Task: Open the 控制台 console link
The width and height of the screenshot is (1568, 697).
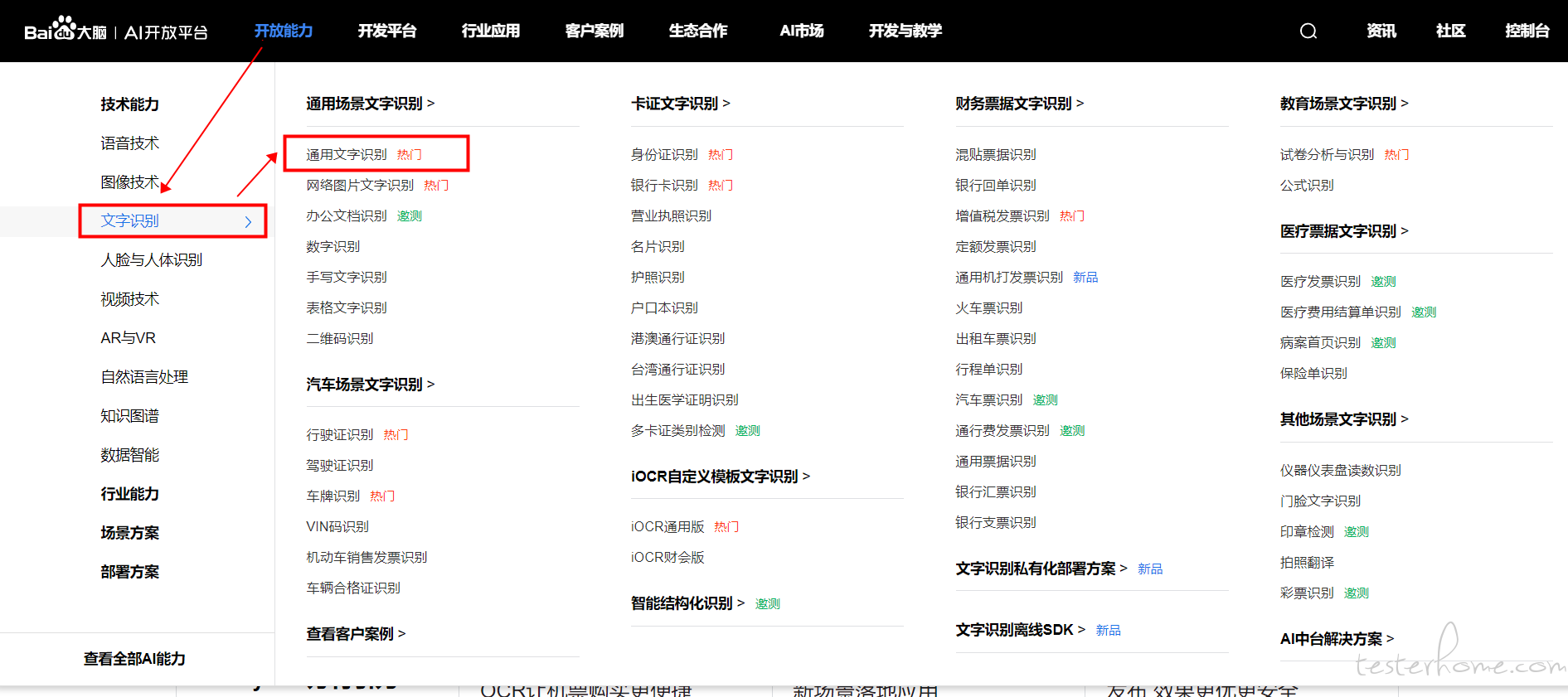Action: point(1527,31)
